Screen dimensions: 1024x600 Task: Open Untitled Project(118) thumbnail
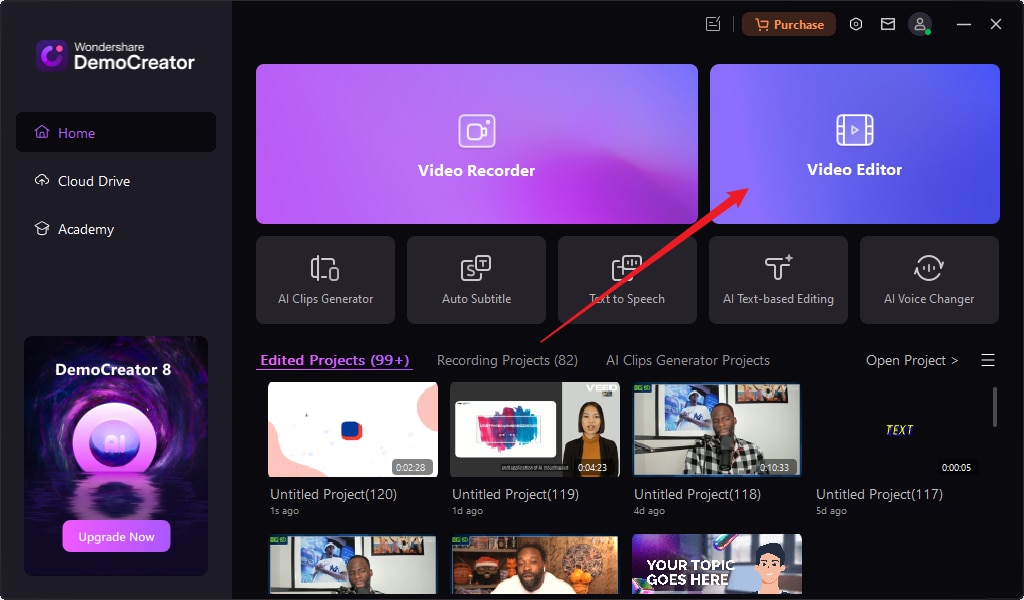(716, 430)
